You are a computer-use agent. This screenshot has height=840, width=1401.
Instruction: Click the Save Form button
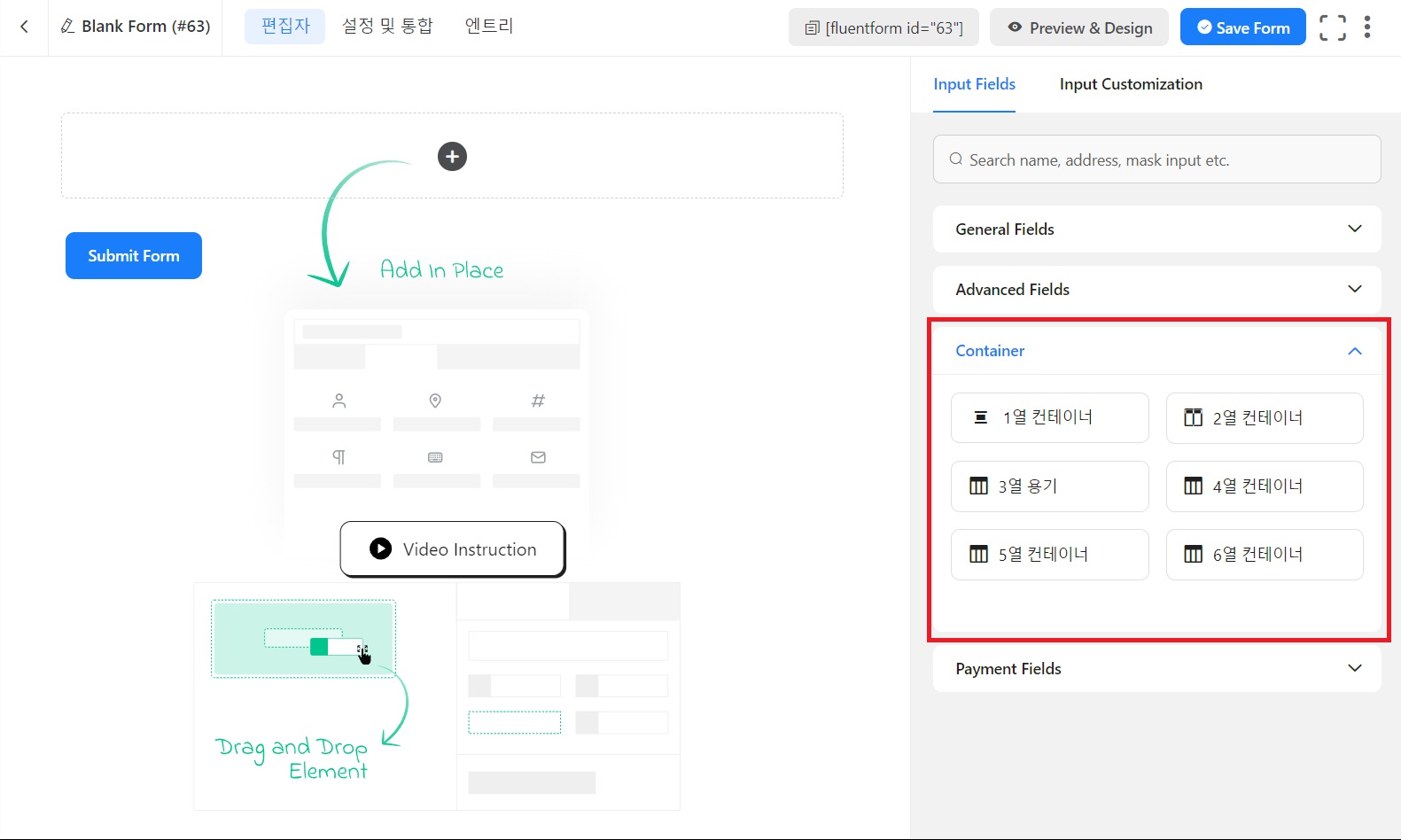pos(1242,27)
